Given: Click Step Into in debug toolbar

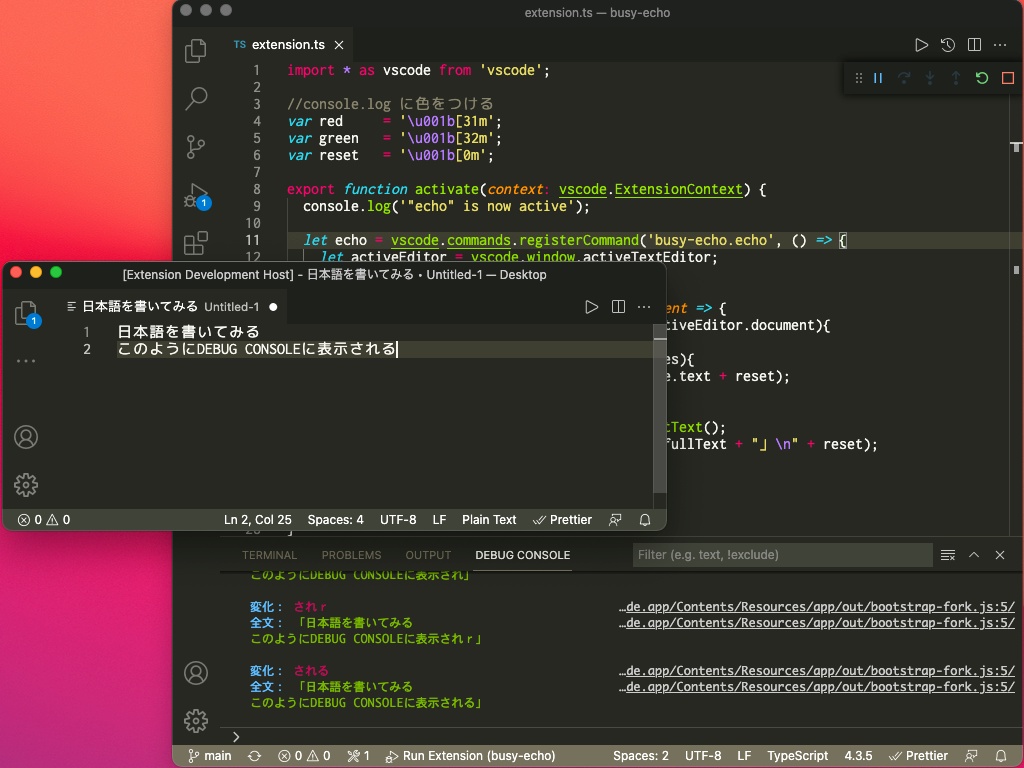Looking at the screenshot, I should click(x=930, y=78).
